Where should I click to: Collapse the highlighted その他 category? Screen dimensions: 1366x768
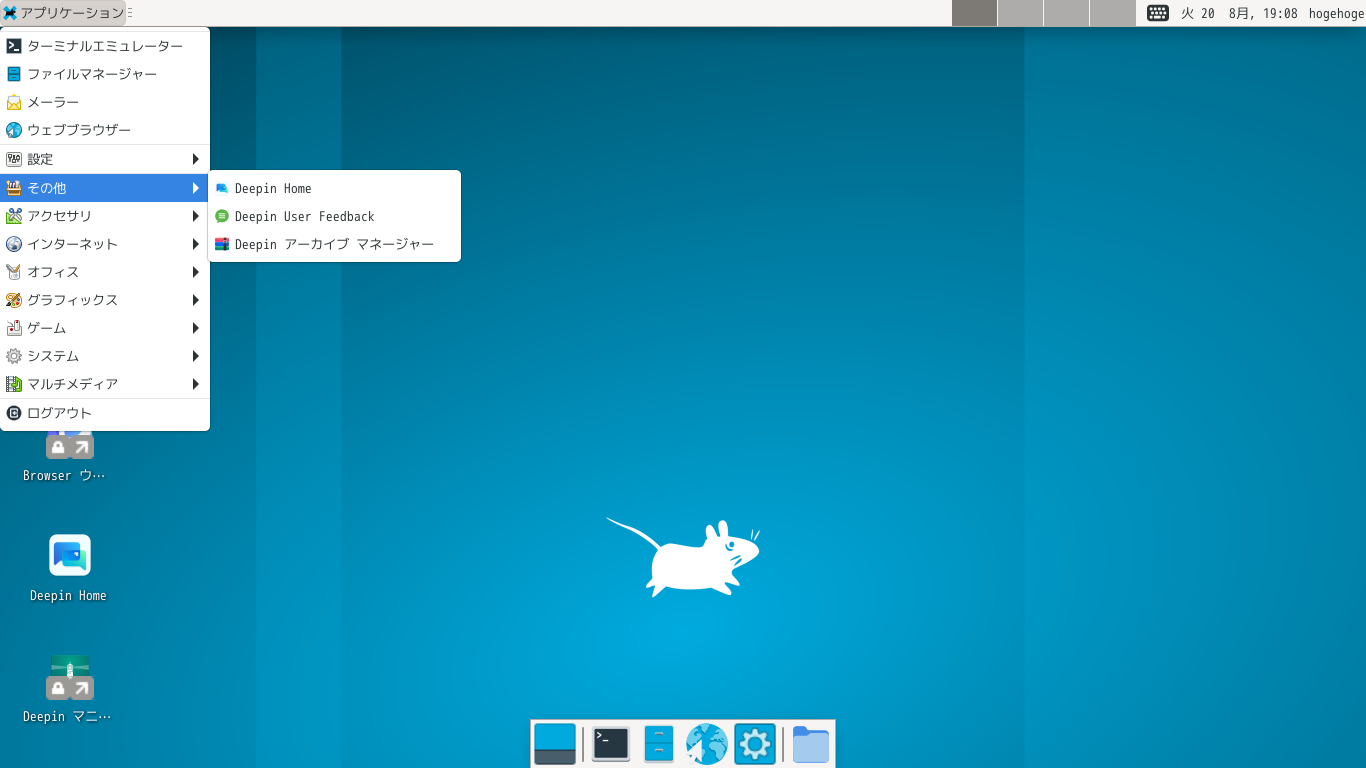tap(105, 188)
